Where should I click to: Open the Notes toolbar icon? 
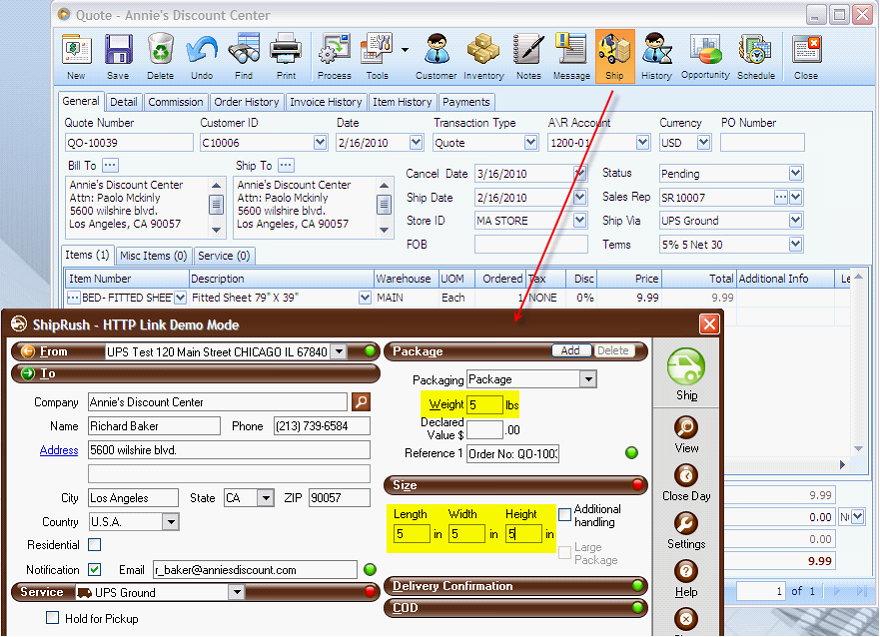coord(529,56)
